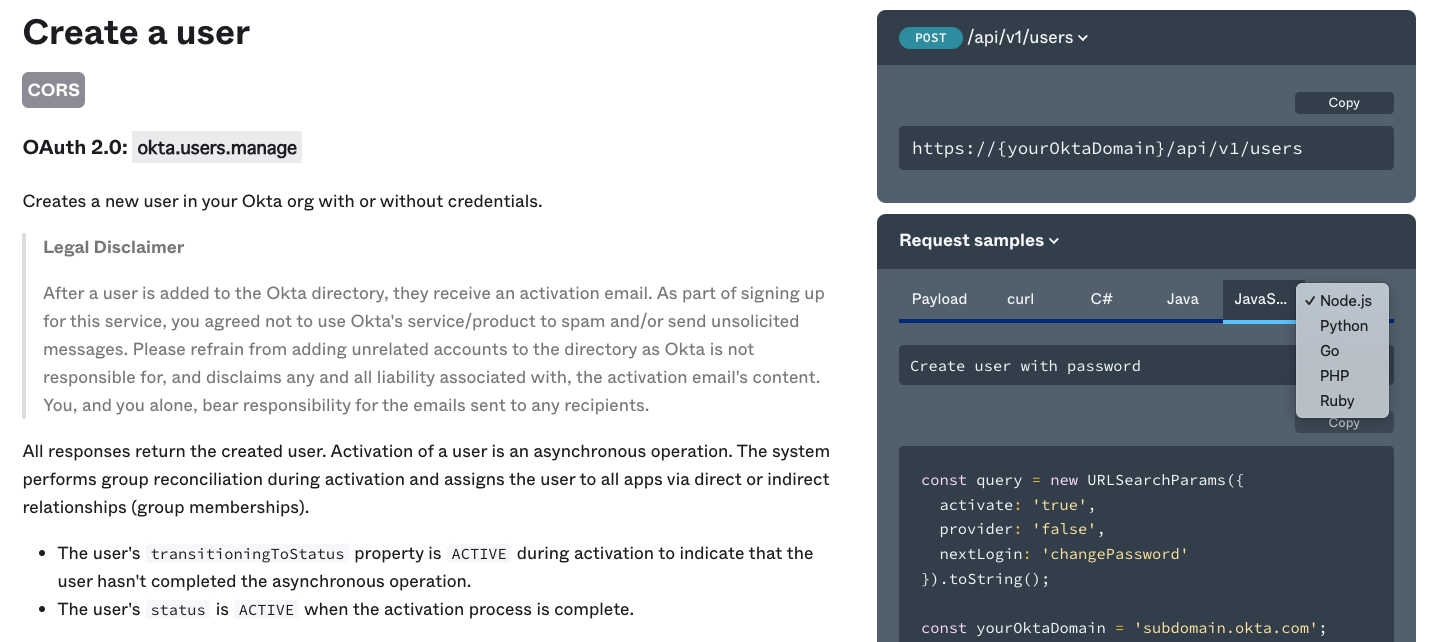Expand the /api/v1/users endpoint chevron

pyautogui.click(x=1083, y=39)
